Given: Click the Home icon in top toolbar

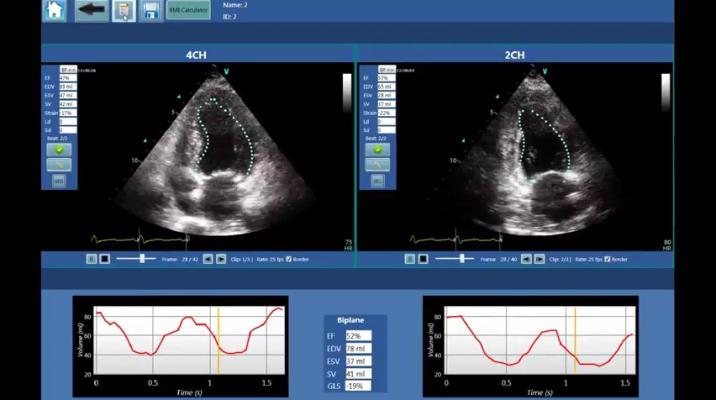Looking at the screenshot, I should tap(55, 11).
